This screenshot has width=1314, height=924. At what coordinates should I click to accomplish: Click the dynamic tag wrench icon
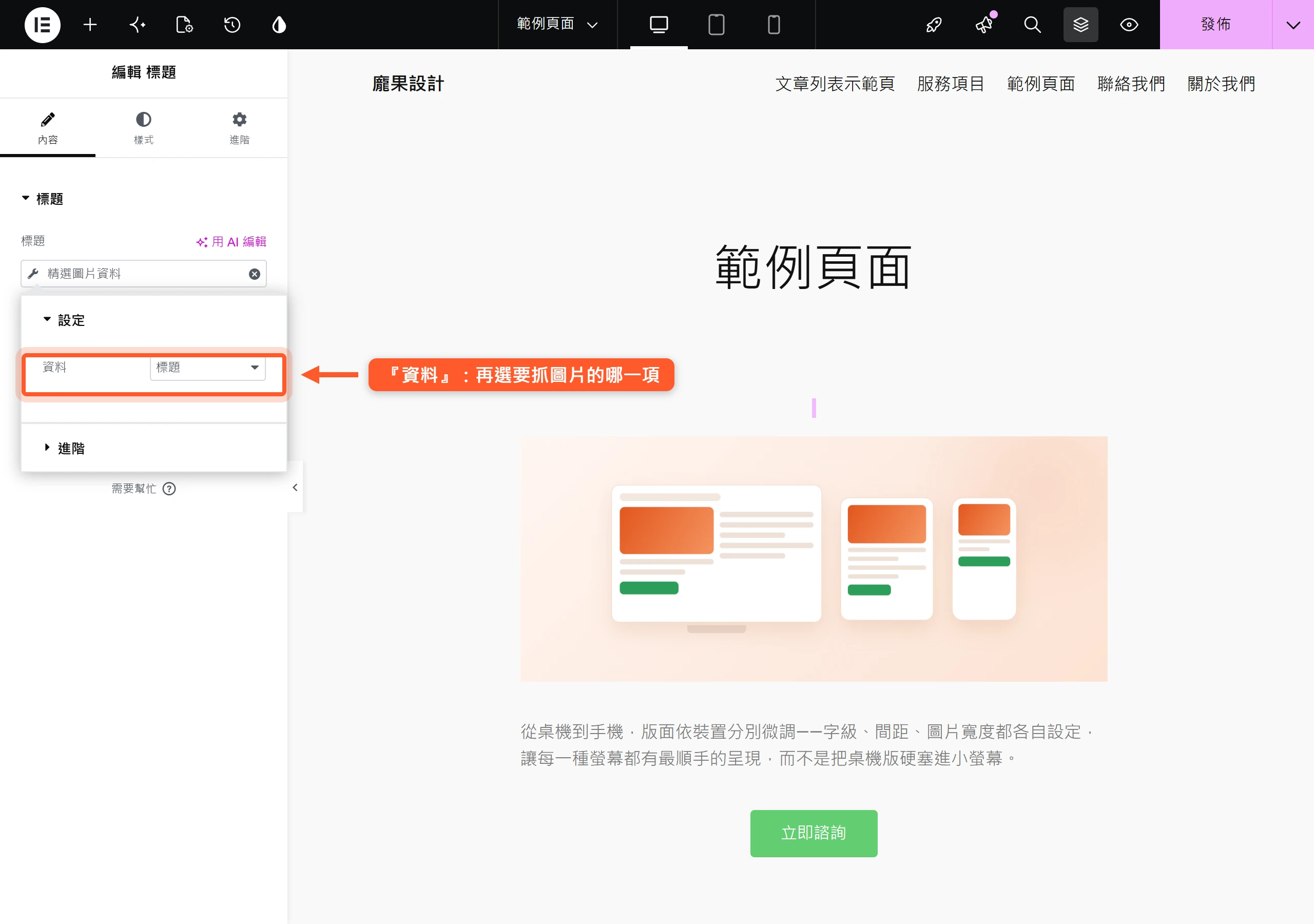(x=33, y=274)
